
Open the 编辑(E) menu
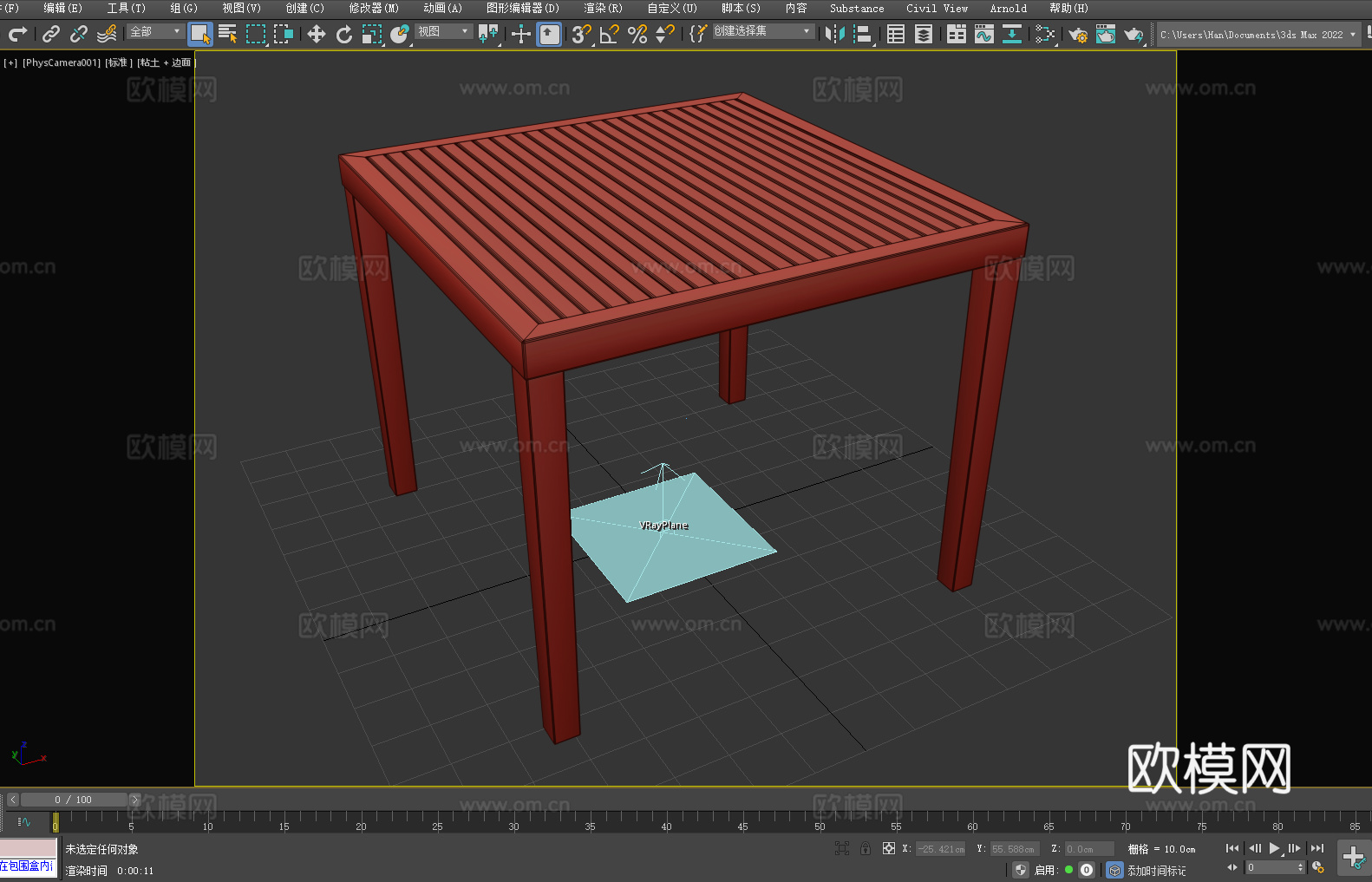click(63, 8)
